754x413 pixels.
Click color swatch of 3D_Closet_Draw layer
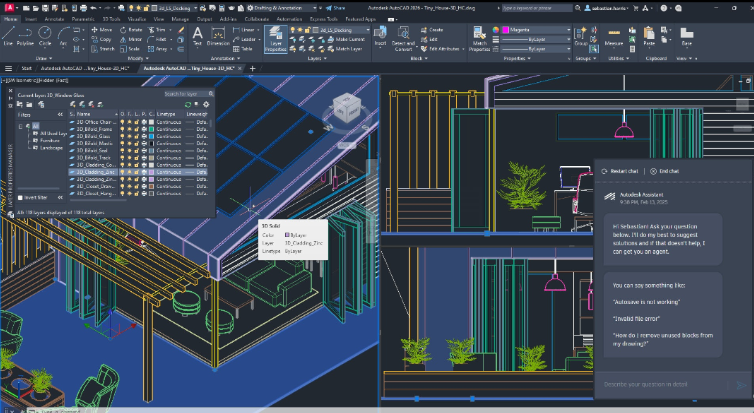click(151, 186)
